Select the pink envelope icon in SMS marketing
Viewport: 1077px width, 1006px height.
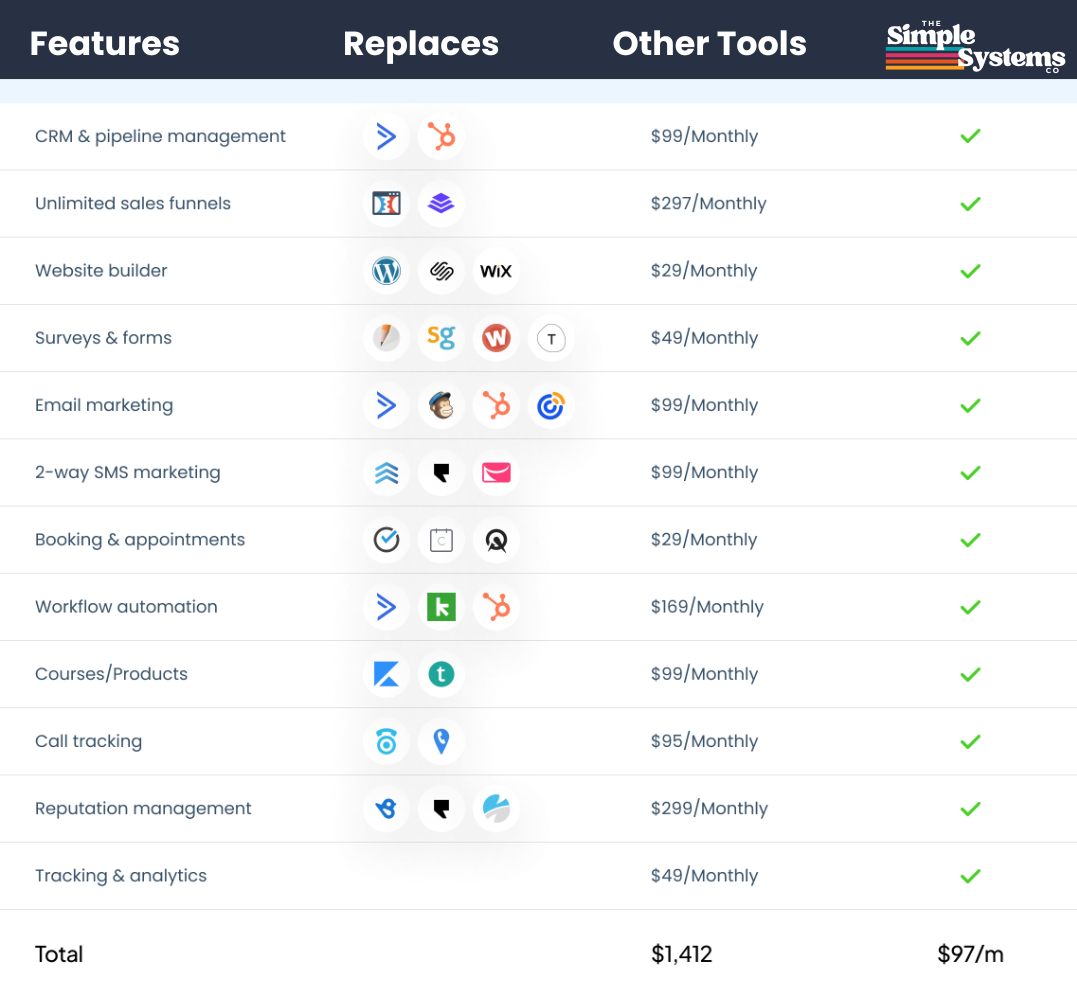(496, 472)
